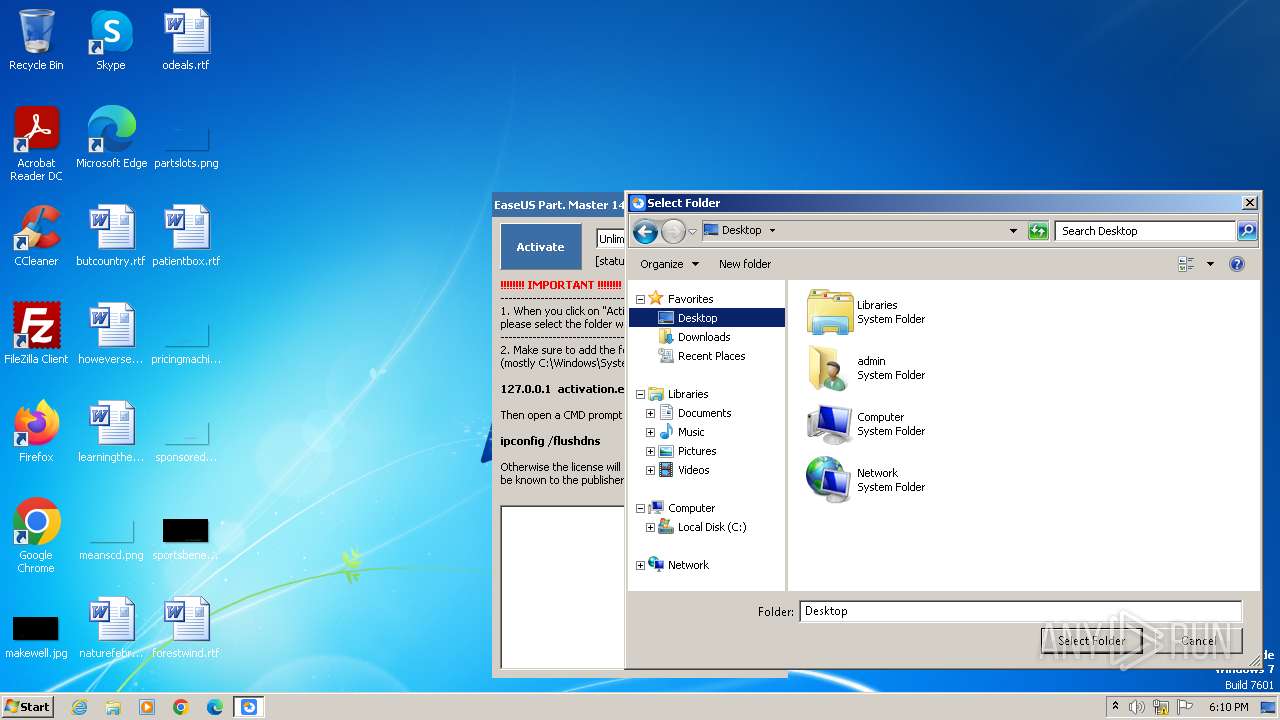Expand the Pictures library node
Viewport: 1280px width, 720px height.
pyautogui.click(x=650, y=451)
